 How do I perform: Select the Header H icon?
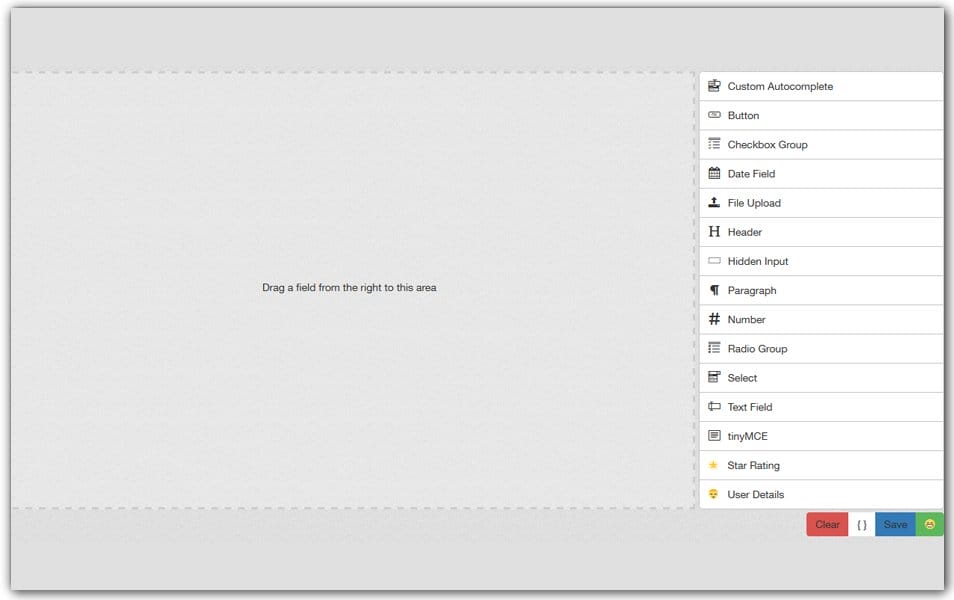click(x=714, y=231)
